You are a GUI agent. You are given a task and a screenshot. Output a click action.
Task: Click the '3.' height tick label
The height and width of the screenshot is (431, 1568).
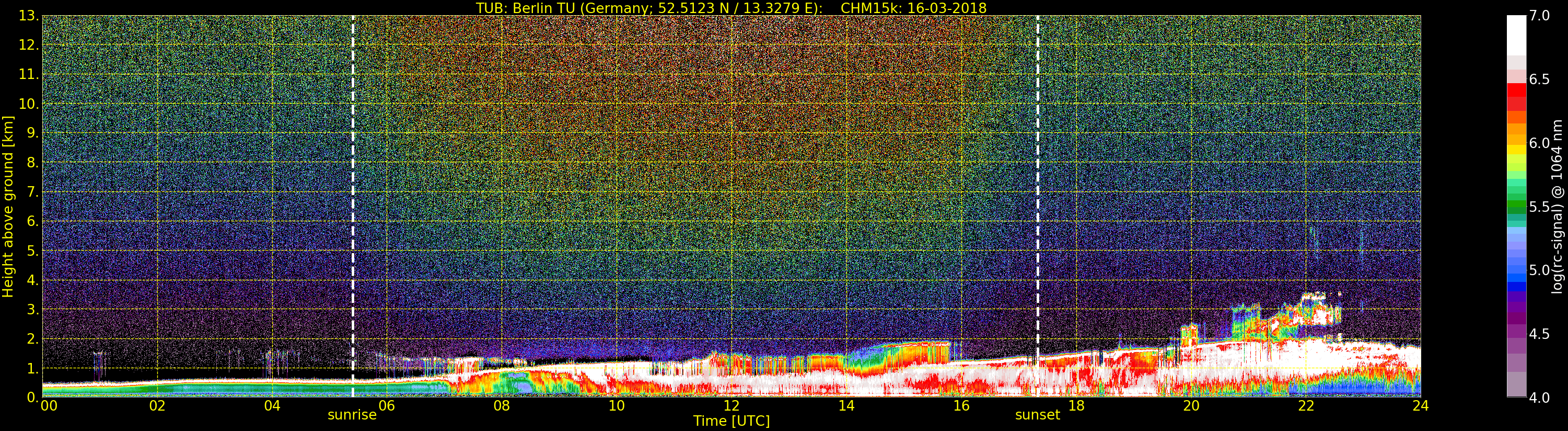[33, 310]
